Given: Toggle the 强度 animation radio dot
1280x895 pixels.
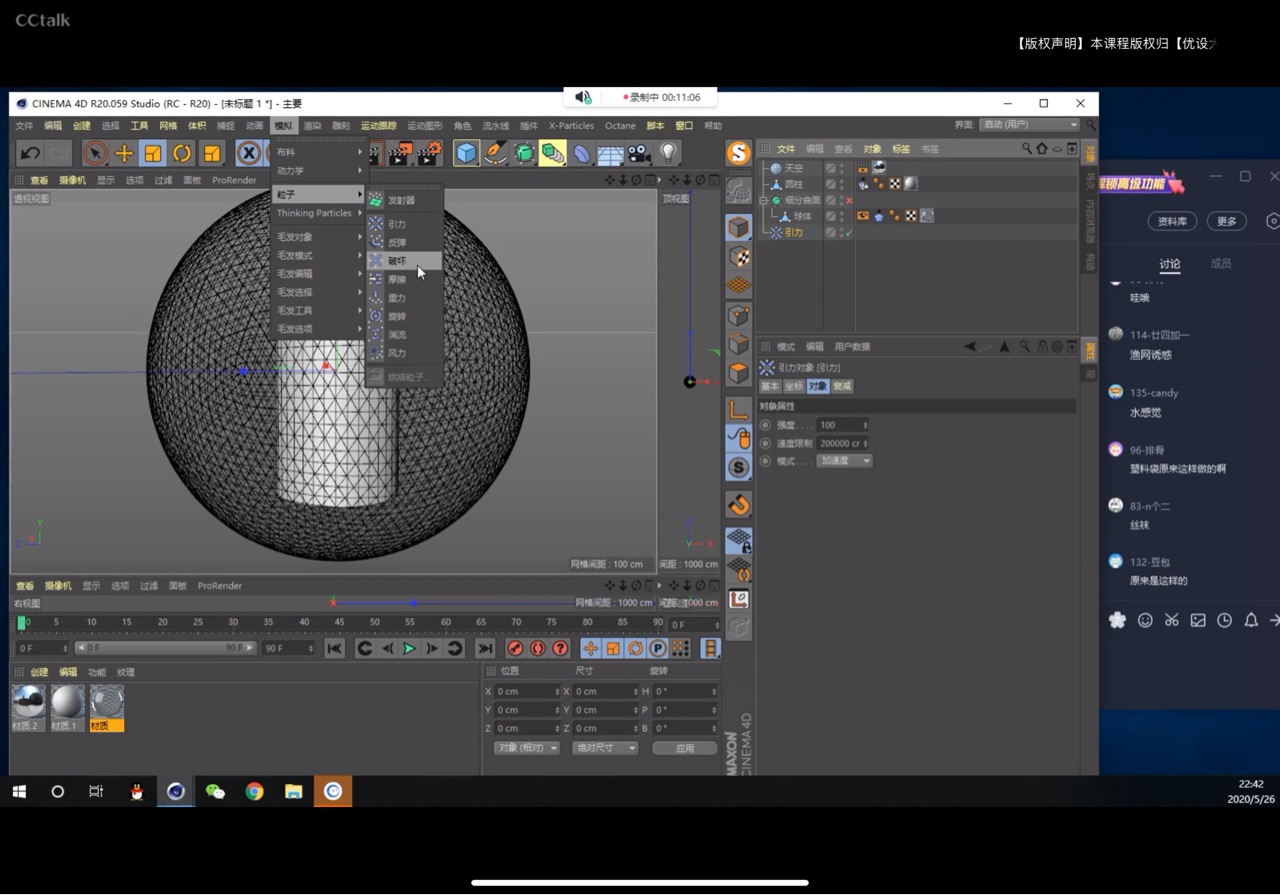Looking at the screenshot, I should (x=765, y=425).
